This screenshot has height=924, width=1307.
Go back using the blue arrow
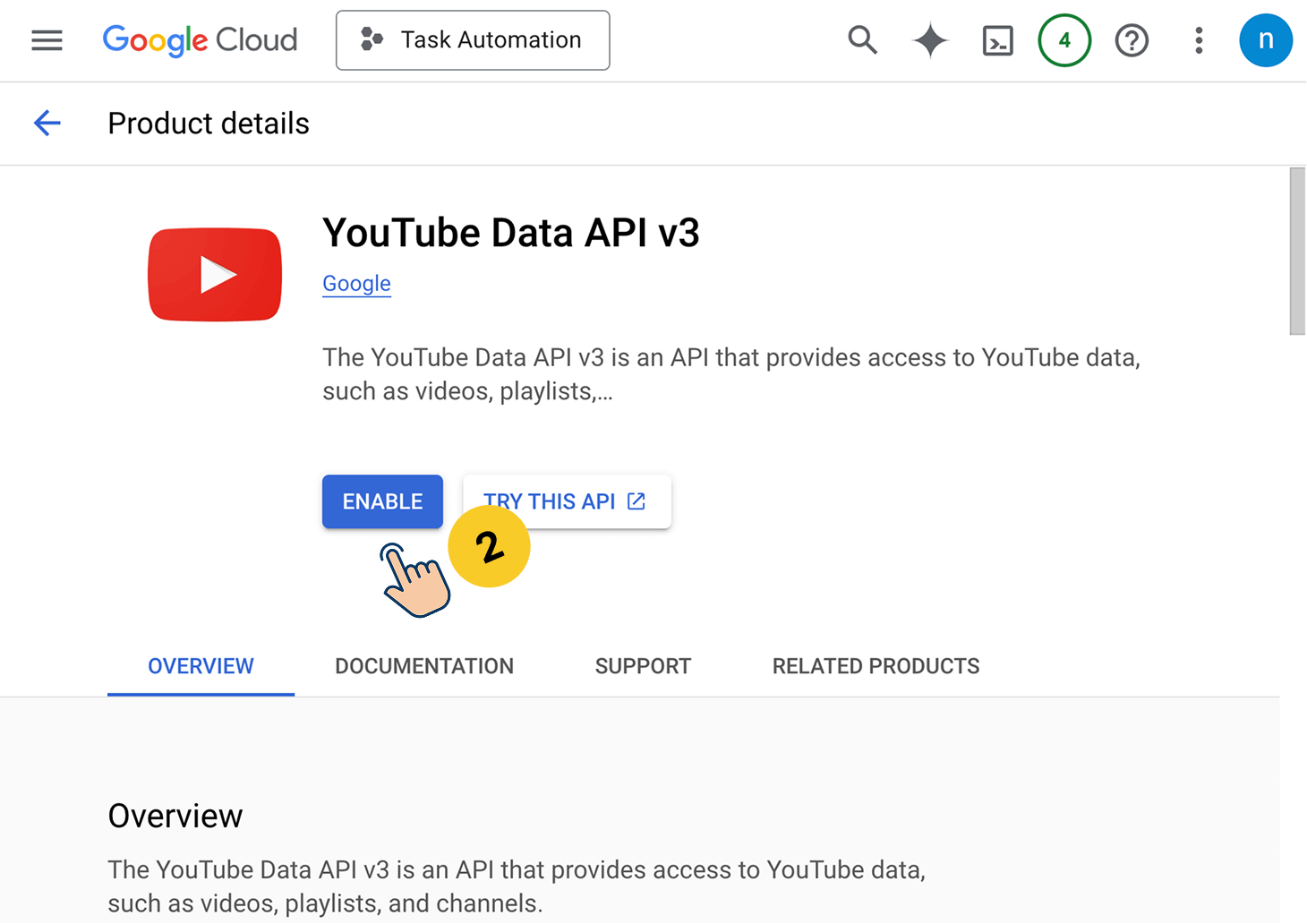[47, 123]
